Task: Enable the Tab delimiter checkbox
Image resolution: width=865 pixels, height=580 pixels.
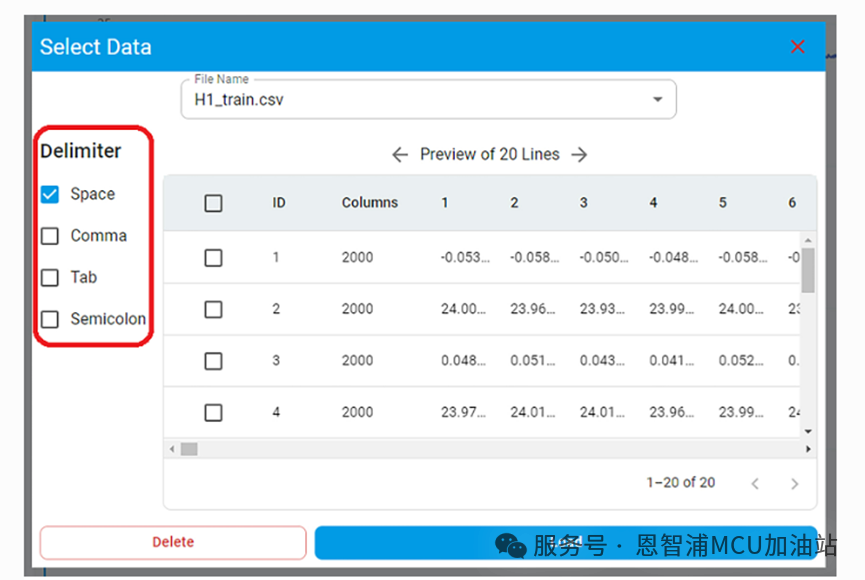Action: click(x=50, y=277)
